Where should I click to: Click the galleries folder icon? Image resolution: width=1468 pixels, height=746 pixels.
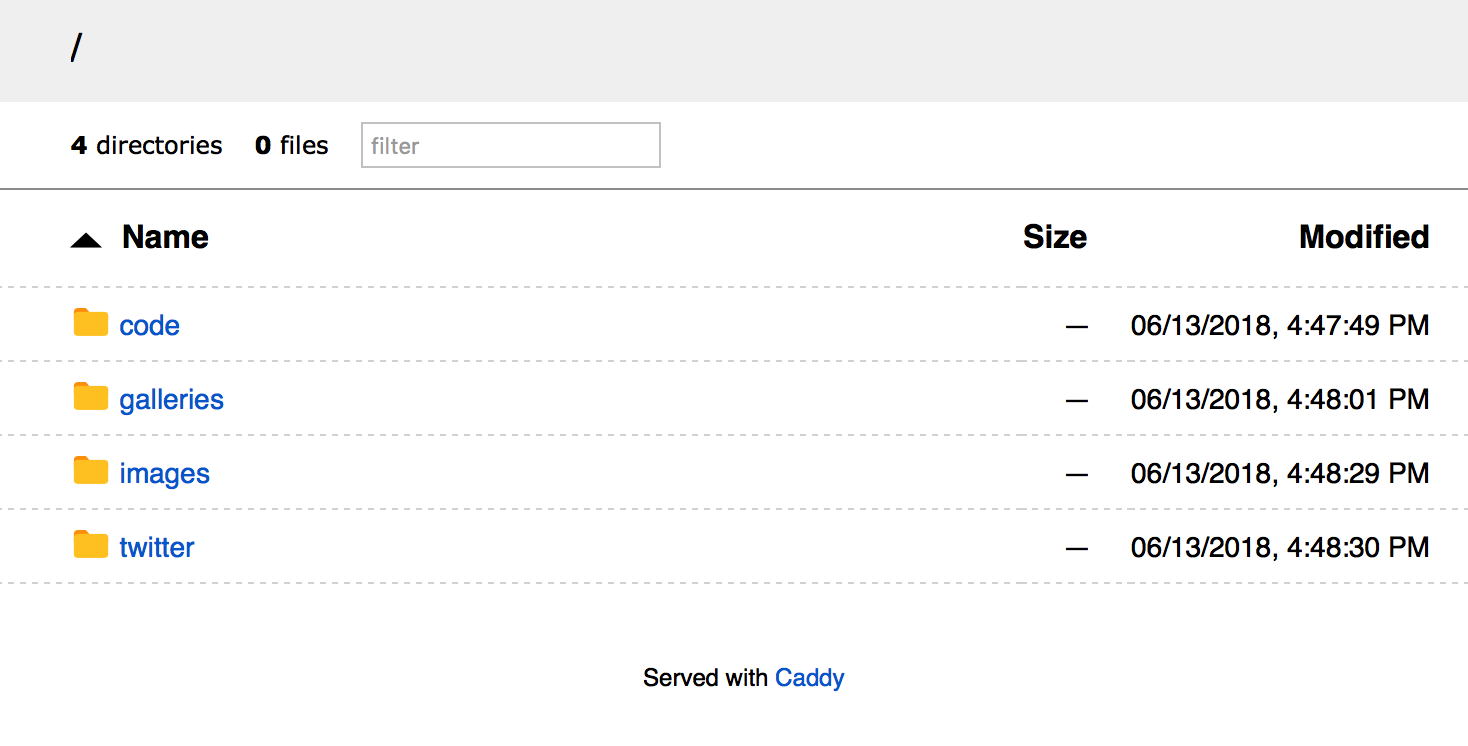click(91, 397)
